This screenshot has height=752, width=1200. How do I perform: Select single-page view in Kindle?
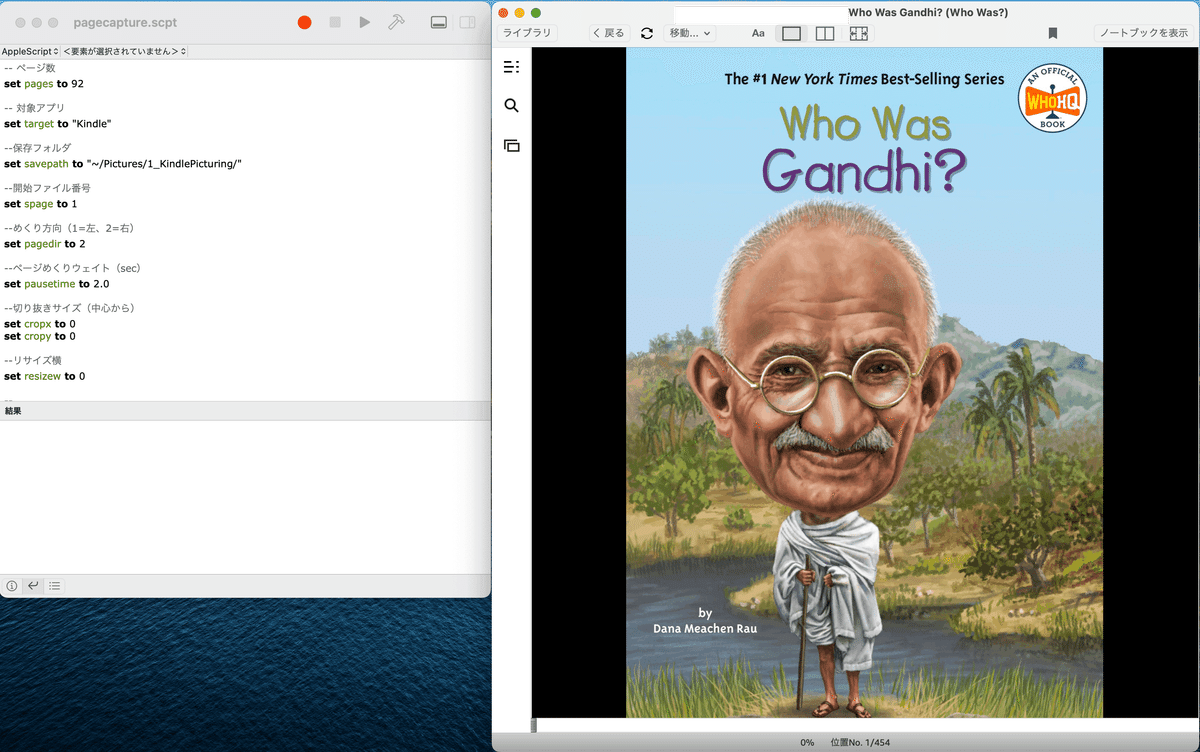tap(791, 33)
